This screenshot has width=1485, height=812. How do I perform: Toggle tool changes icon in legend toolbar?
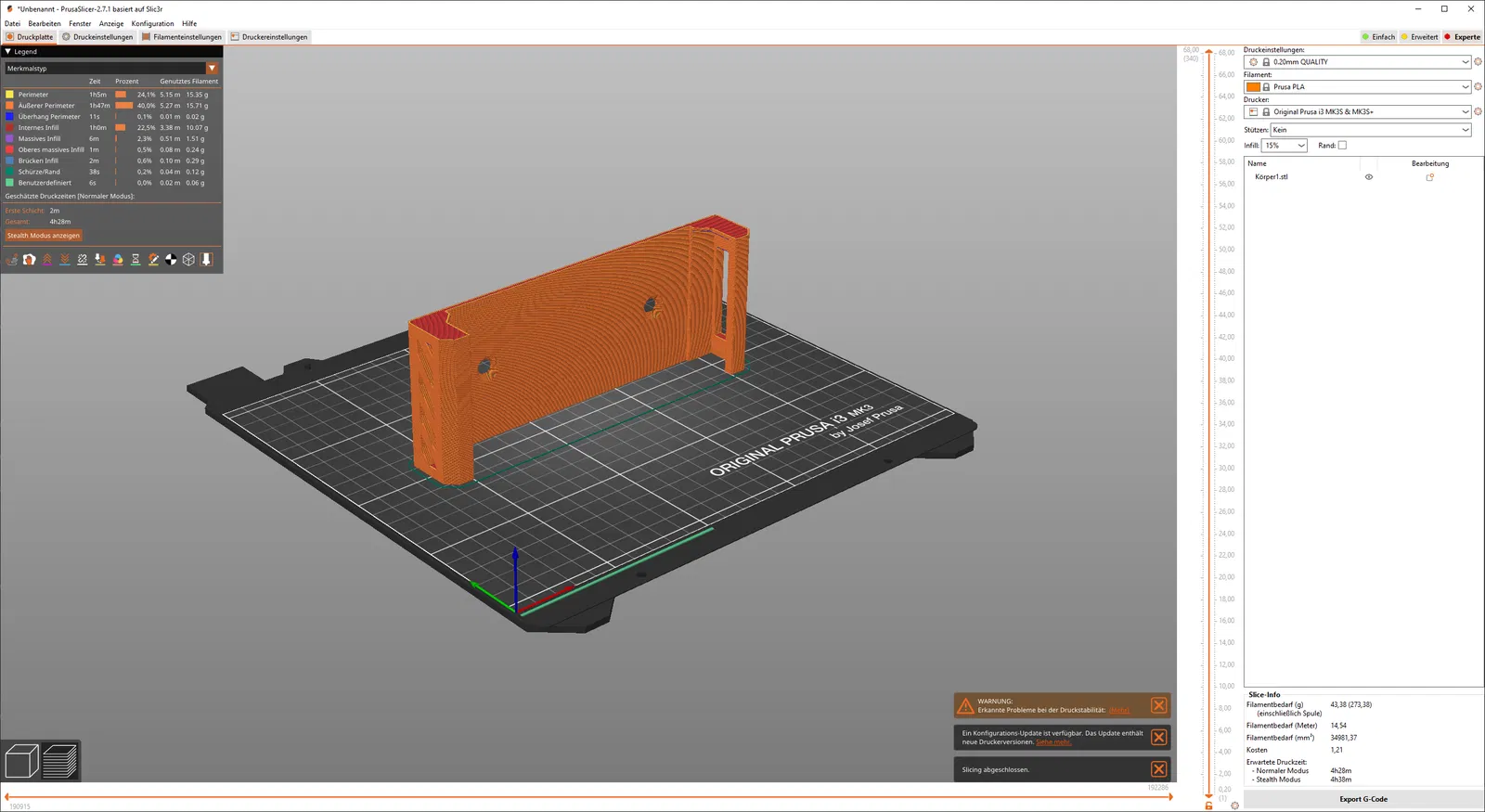(100, 260)
